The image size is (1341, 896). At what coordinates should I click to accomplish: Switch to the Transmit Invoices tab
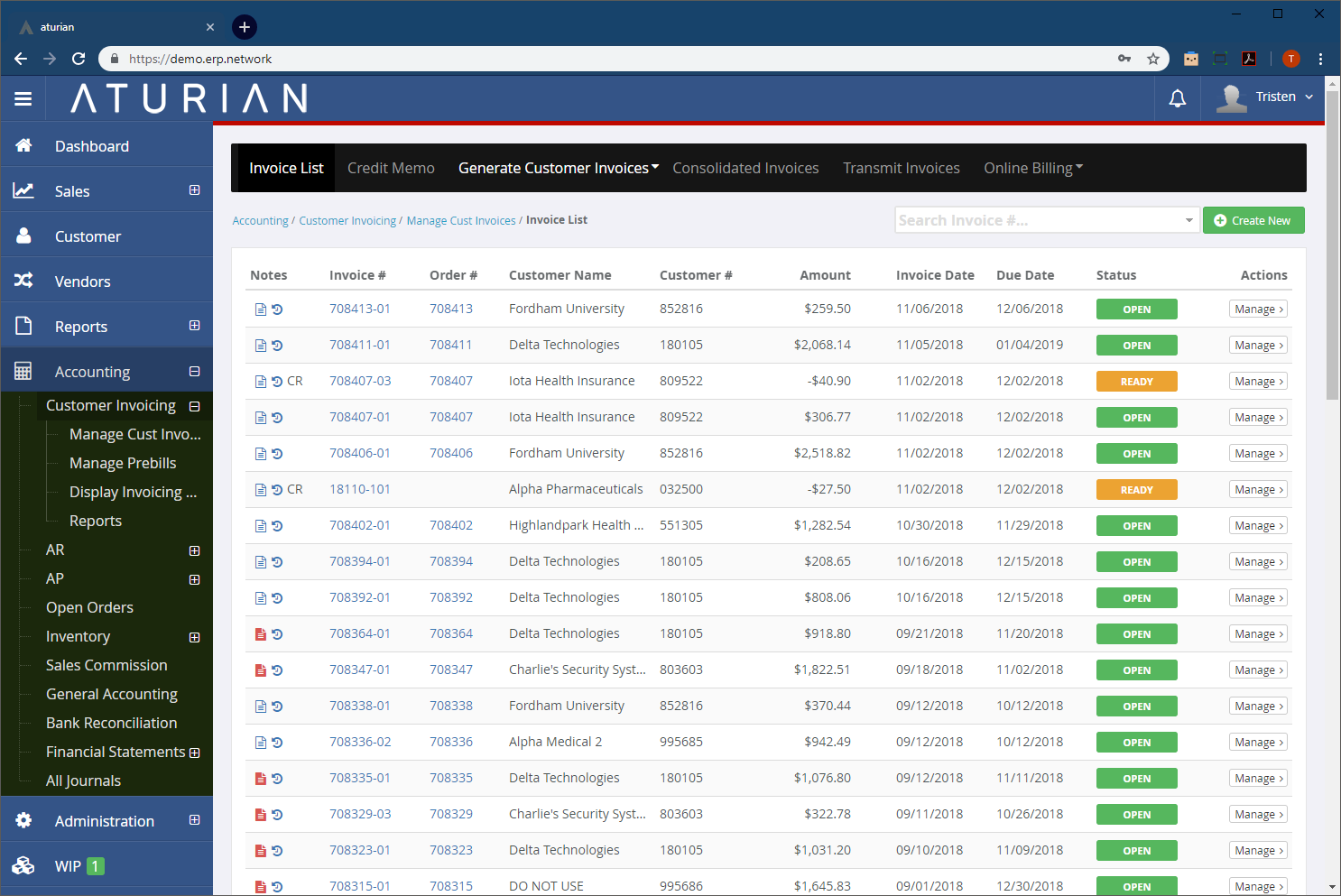pyautogui.click(x=901, y=168)
